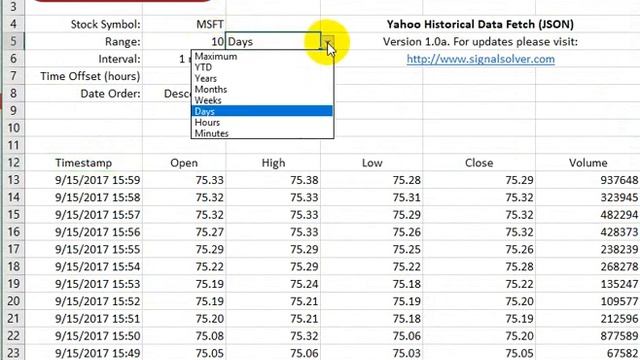This screenshot has width=640, height=360.
Task: Choose Years from the range list
Action: [262, 78]
